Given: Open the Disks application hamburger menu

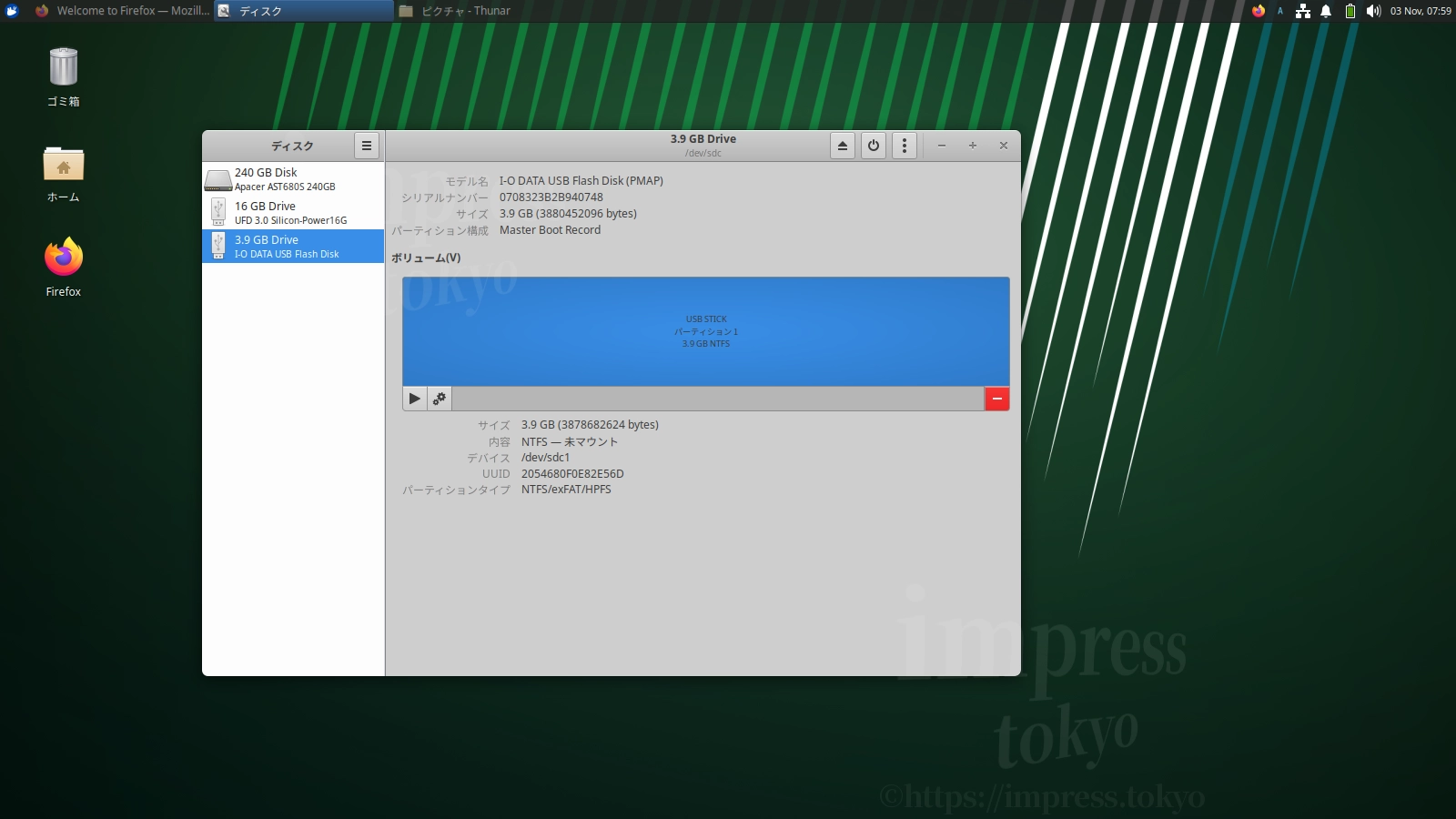Looking at the screenshot, I should (367, 146).
